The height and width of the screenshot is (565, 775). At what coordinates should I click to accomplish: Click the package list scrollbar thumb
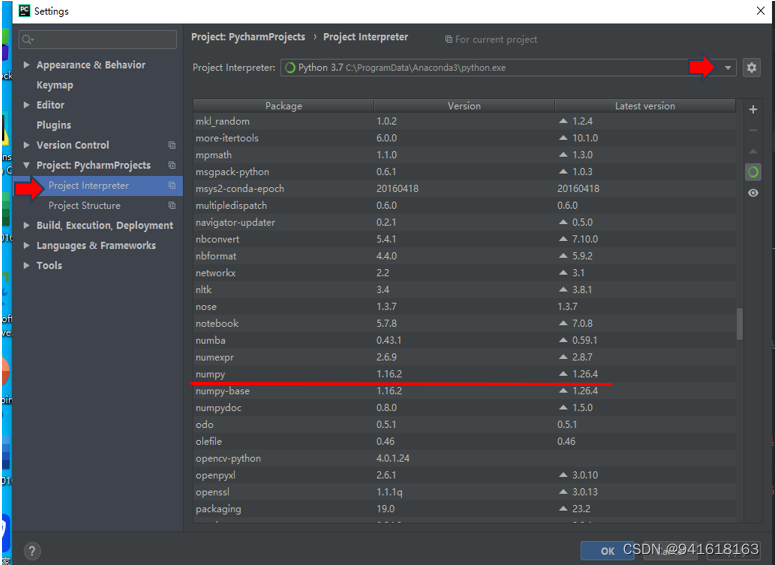coord(739,324)
